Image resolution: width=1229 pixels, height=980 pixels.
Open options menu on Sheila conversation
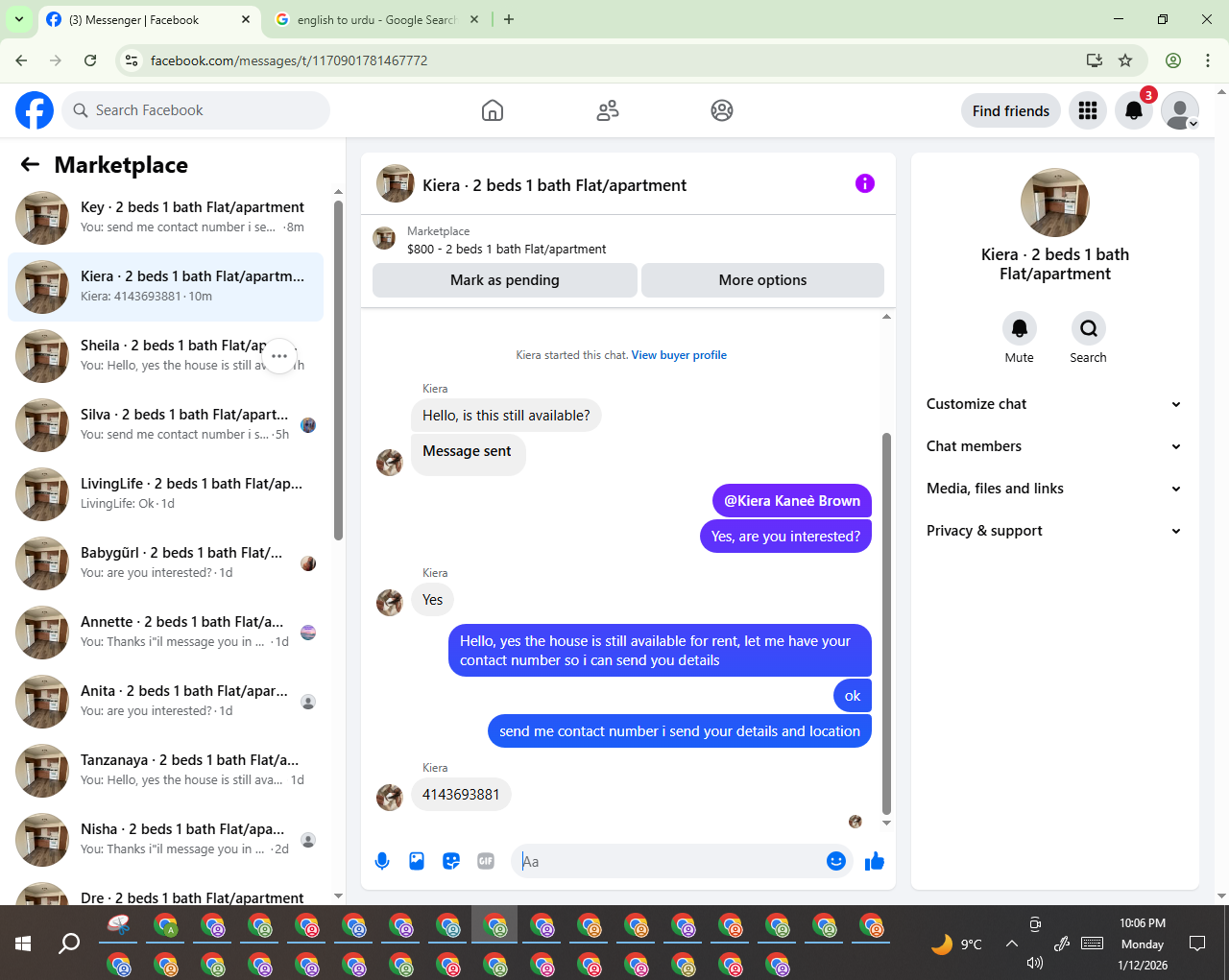279,356
